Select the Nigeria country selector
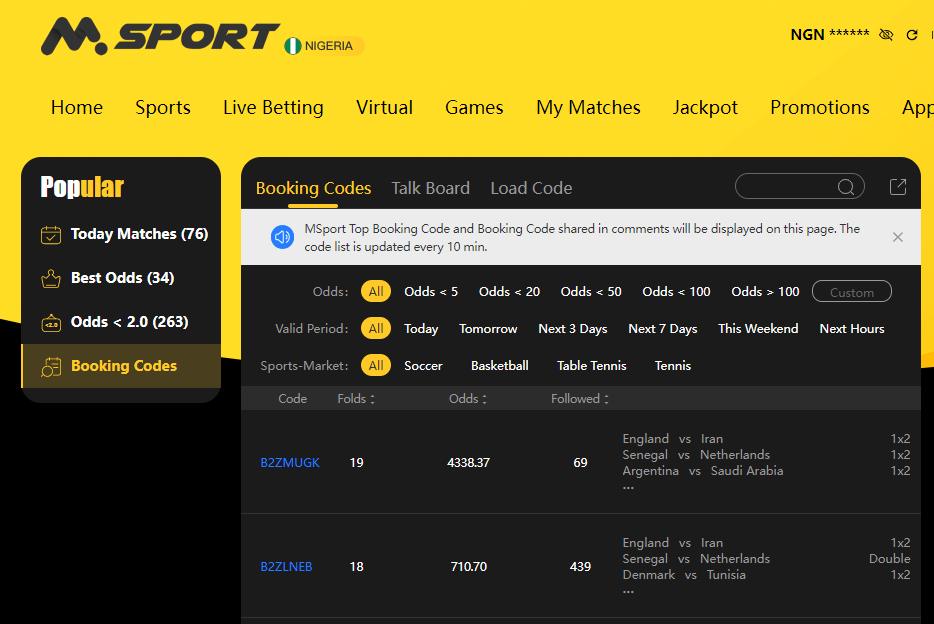This screenshot has width=934, height=624. 320,46
